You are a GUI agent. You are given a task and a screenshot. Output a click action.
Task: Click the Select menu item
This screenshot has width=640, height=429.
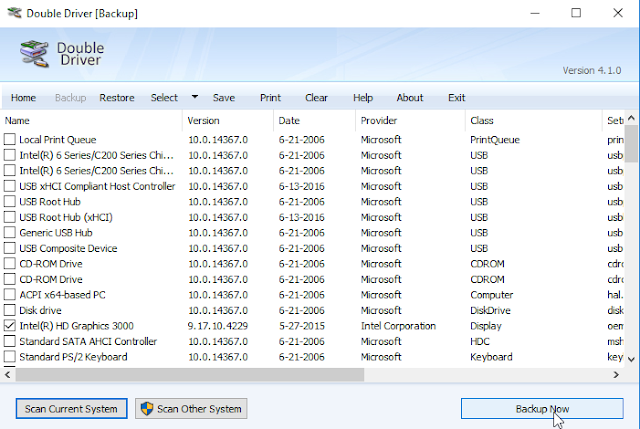coord(164,98)
